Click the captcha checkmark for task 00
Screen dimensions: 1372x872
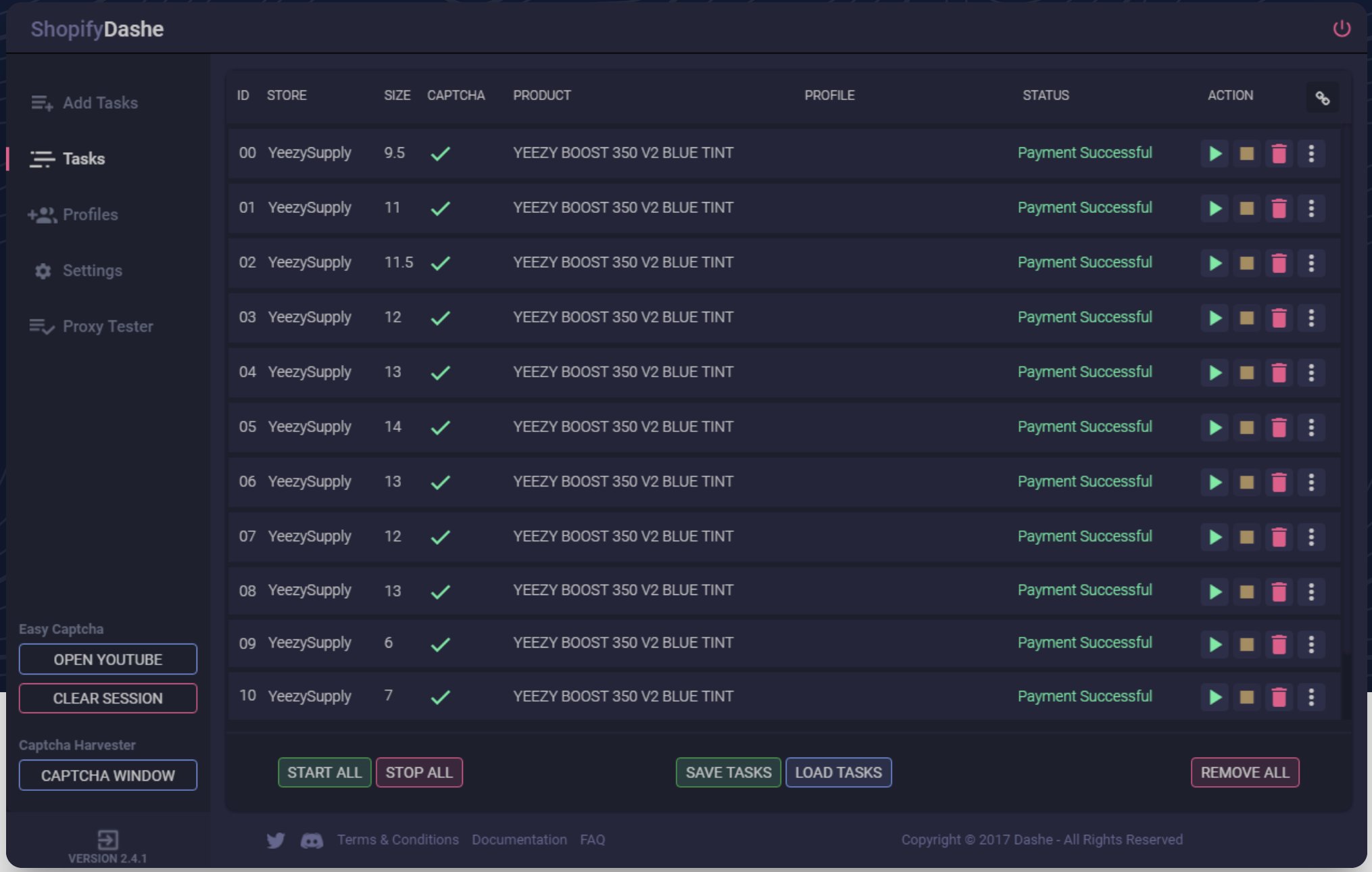pyautogui.click(x=441, y=154)
